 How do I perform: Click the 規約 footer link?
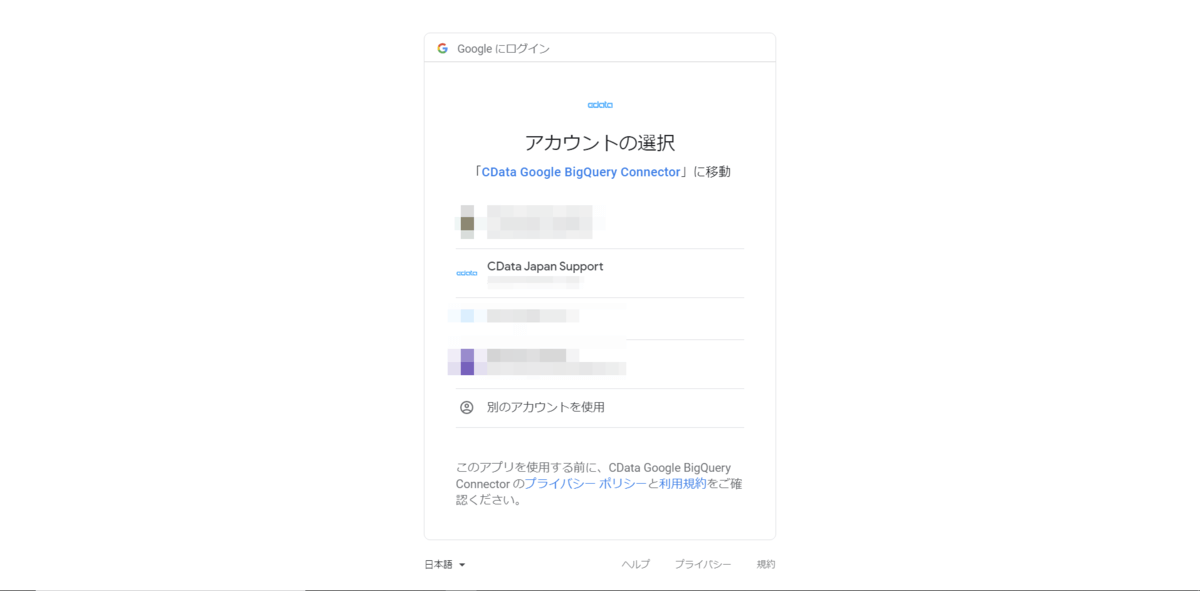(766, 564)
